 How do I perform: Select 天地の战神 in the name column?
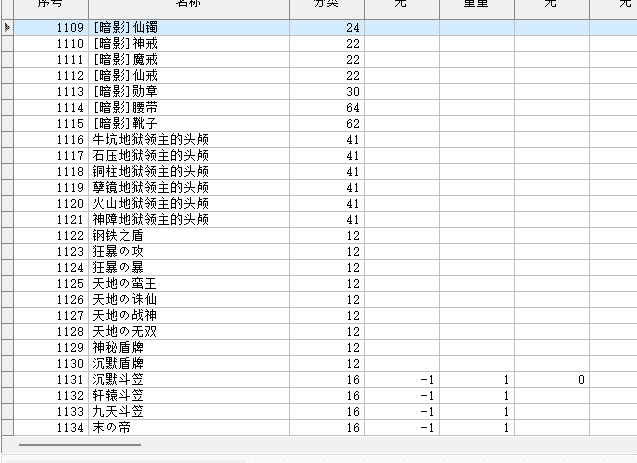click(x=189, y=316)
